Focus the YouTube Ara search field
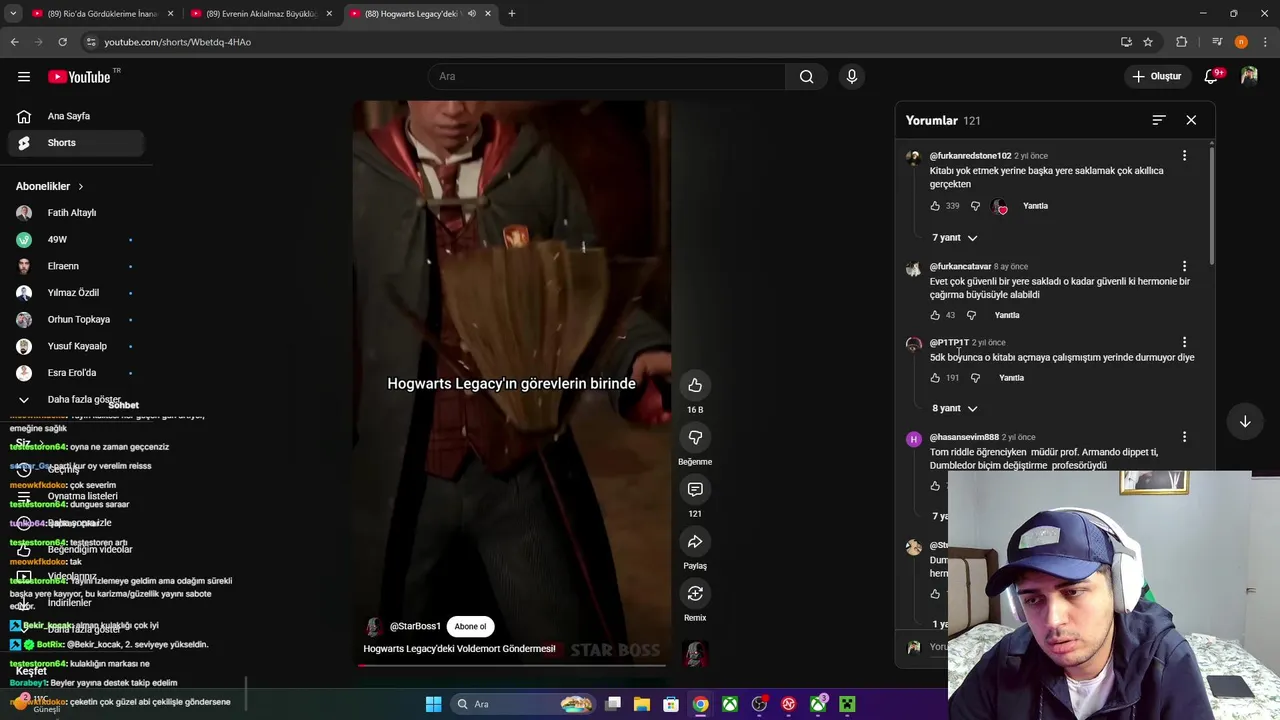 click(x=607, y=77)
